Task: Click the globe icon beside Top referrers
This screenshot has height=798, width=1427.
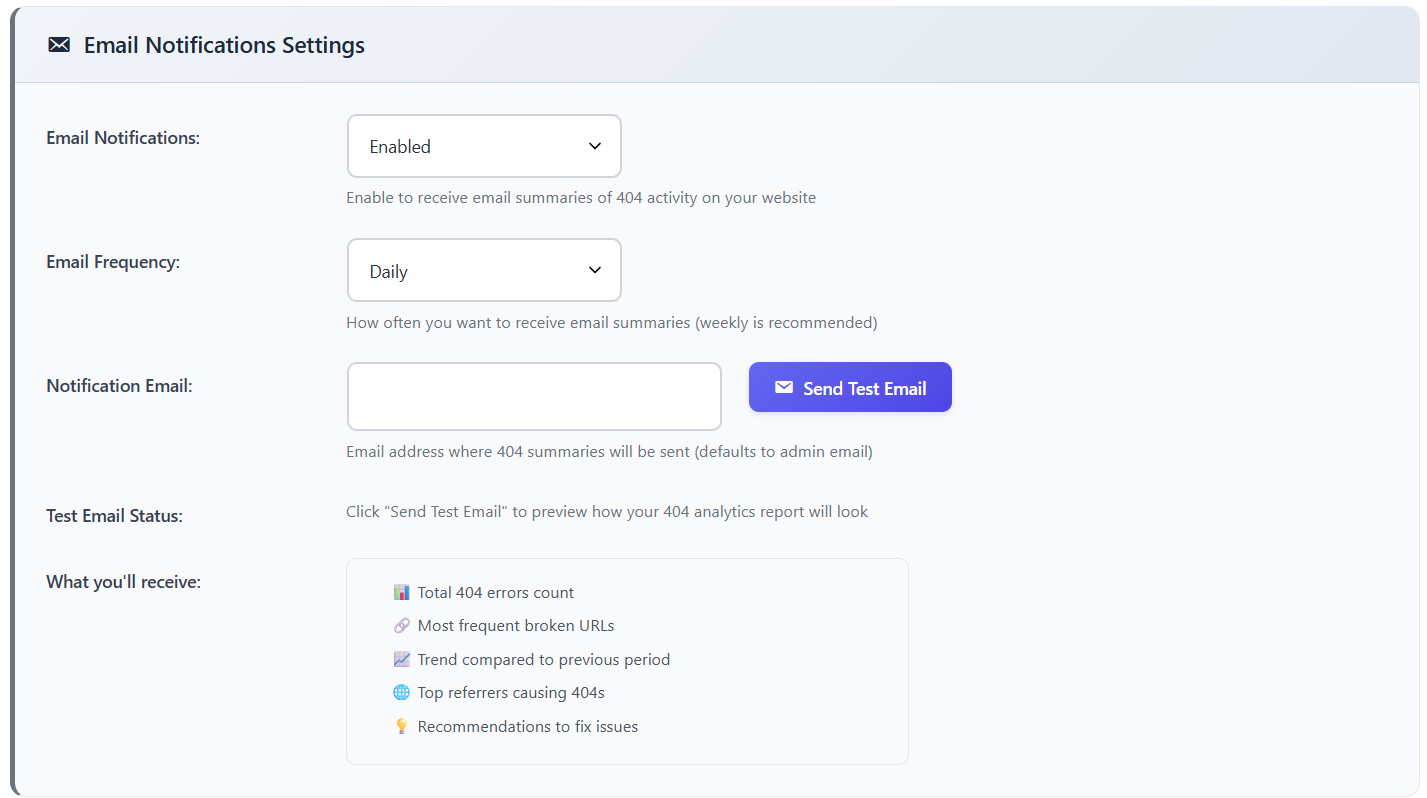Action: [x=402, y=693]
